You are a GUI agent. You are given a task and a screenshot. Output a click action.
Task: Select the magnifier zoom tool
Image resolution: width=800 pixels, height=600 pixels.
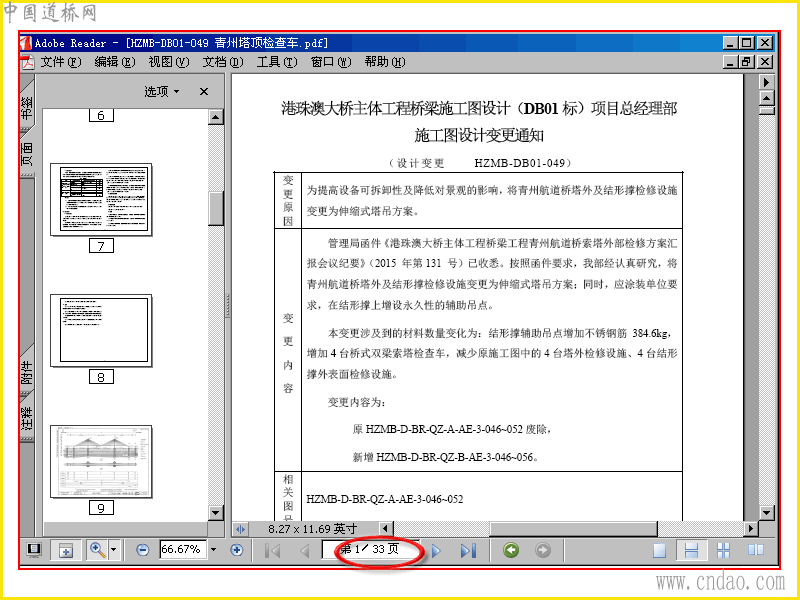tap(96, 550)
